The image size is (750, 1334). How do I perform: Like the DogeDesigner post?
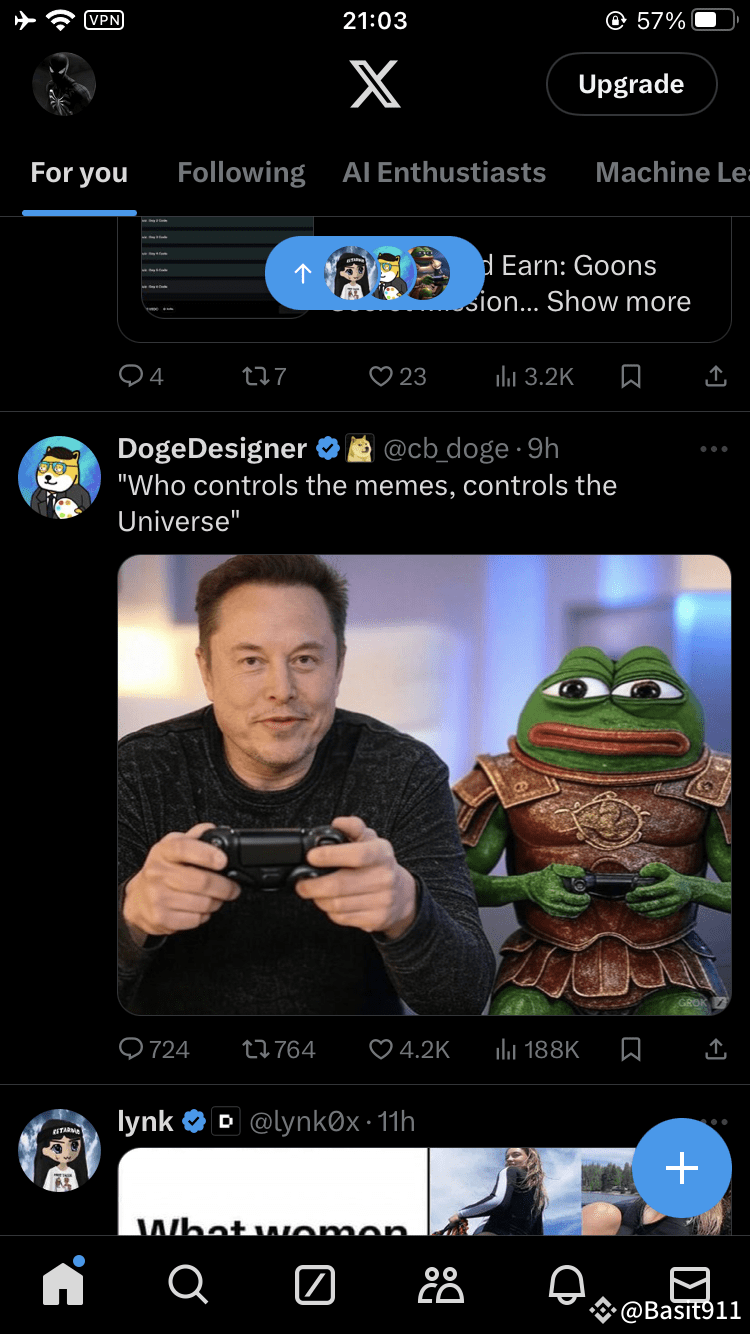pos(381,1049)
